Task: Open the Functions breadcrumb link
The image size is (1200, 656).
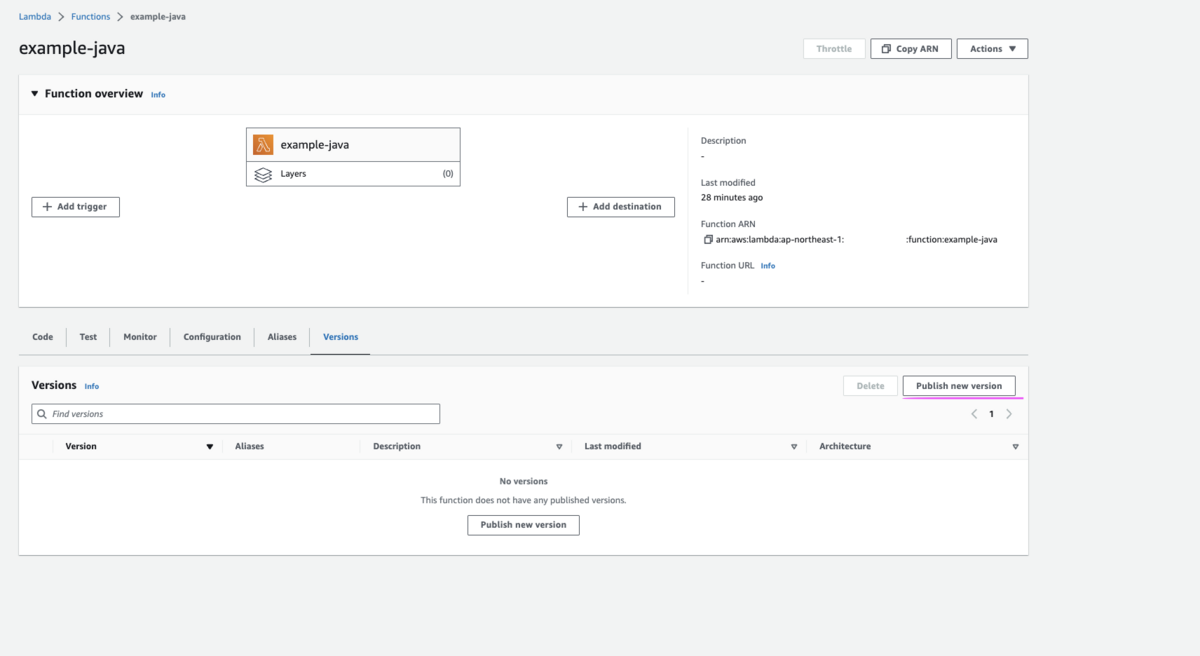Action: [91, 17]
